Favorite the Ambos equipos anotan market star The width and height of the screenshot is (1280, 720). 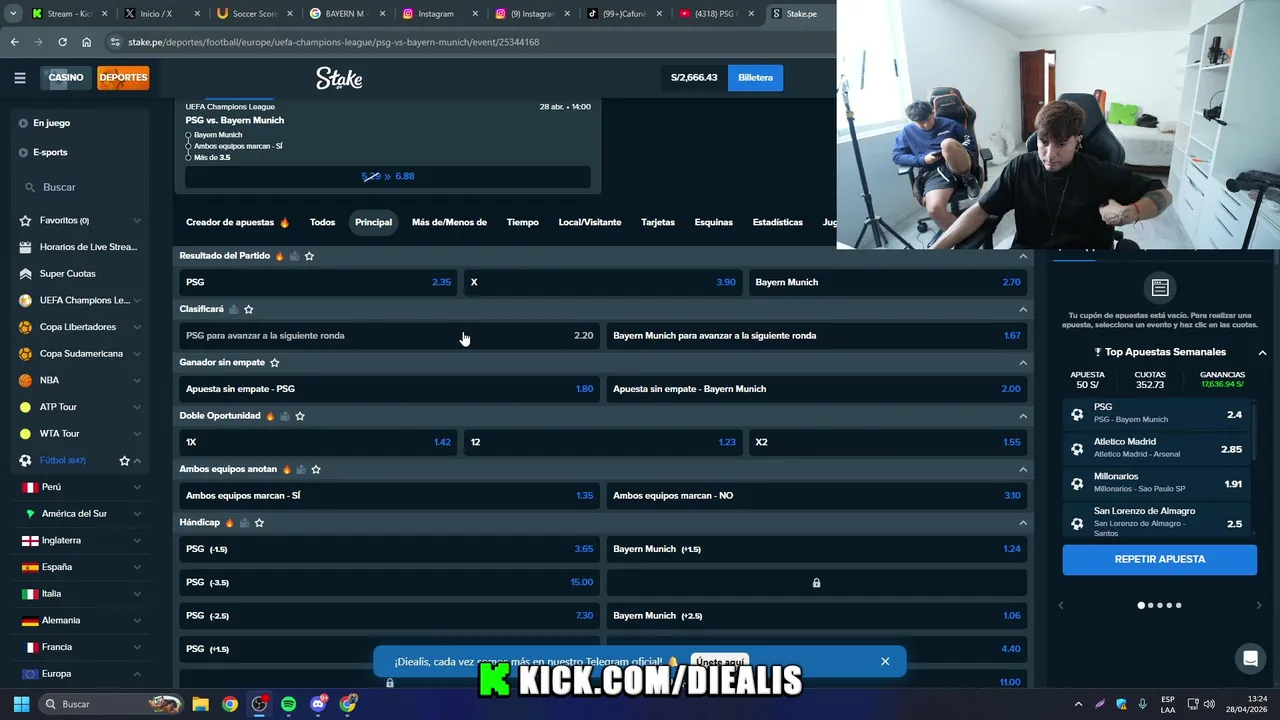tap(316, 469)
